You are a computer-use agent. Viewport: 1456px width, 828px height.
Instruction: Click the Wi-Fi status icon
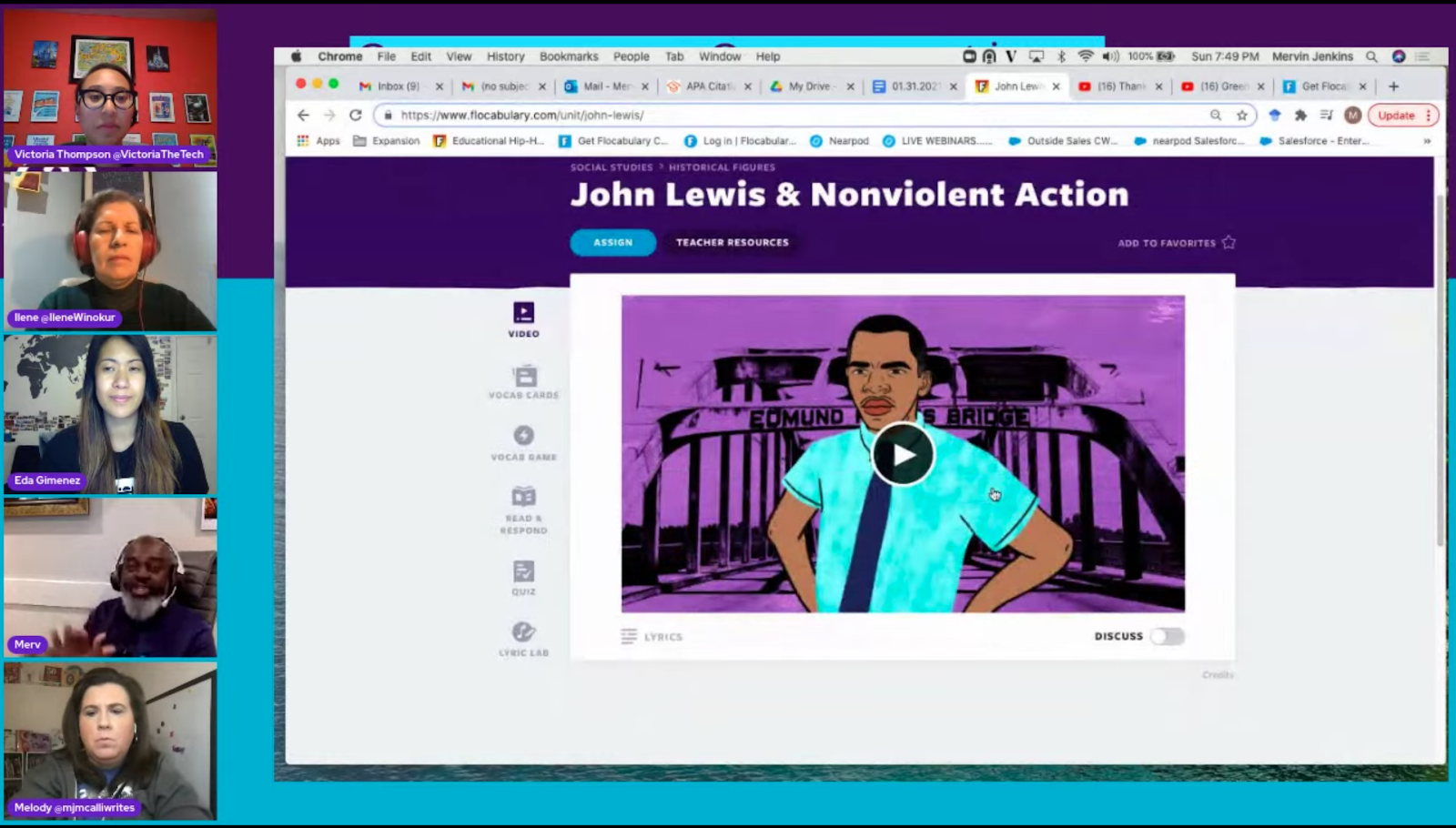tap(1086, 56)
